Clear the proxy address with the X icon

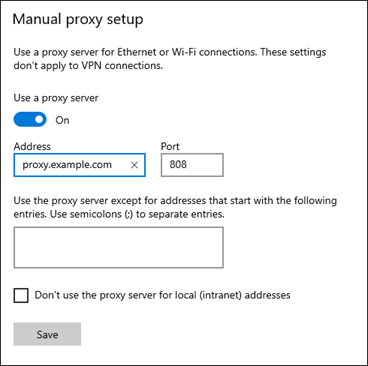click(134, 165)
